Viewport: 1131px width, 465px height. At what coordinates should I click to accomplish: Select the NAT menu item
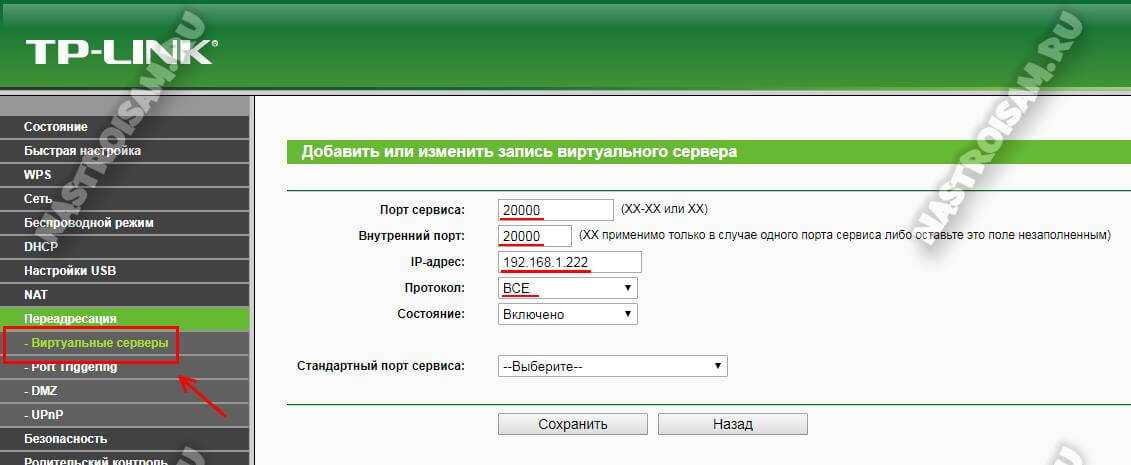(37, 295)
